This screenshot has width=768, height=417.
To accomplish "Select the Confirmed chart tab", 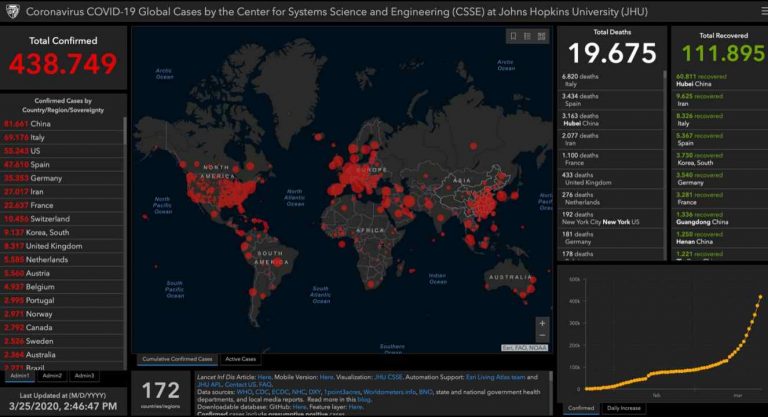I will (580, 408).
